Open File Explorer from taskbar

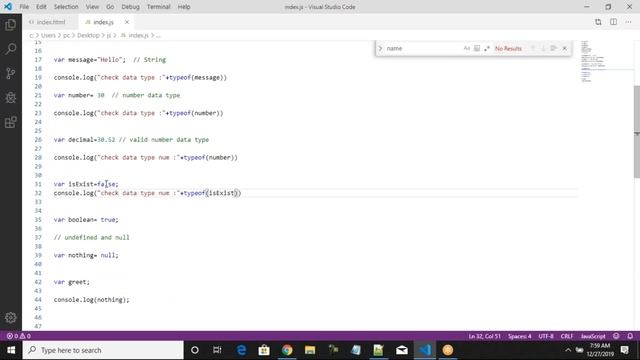(x=310, y=350)
